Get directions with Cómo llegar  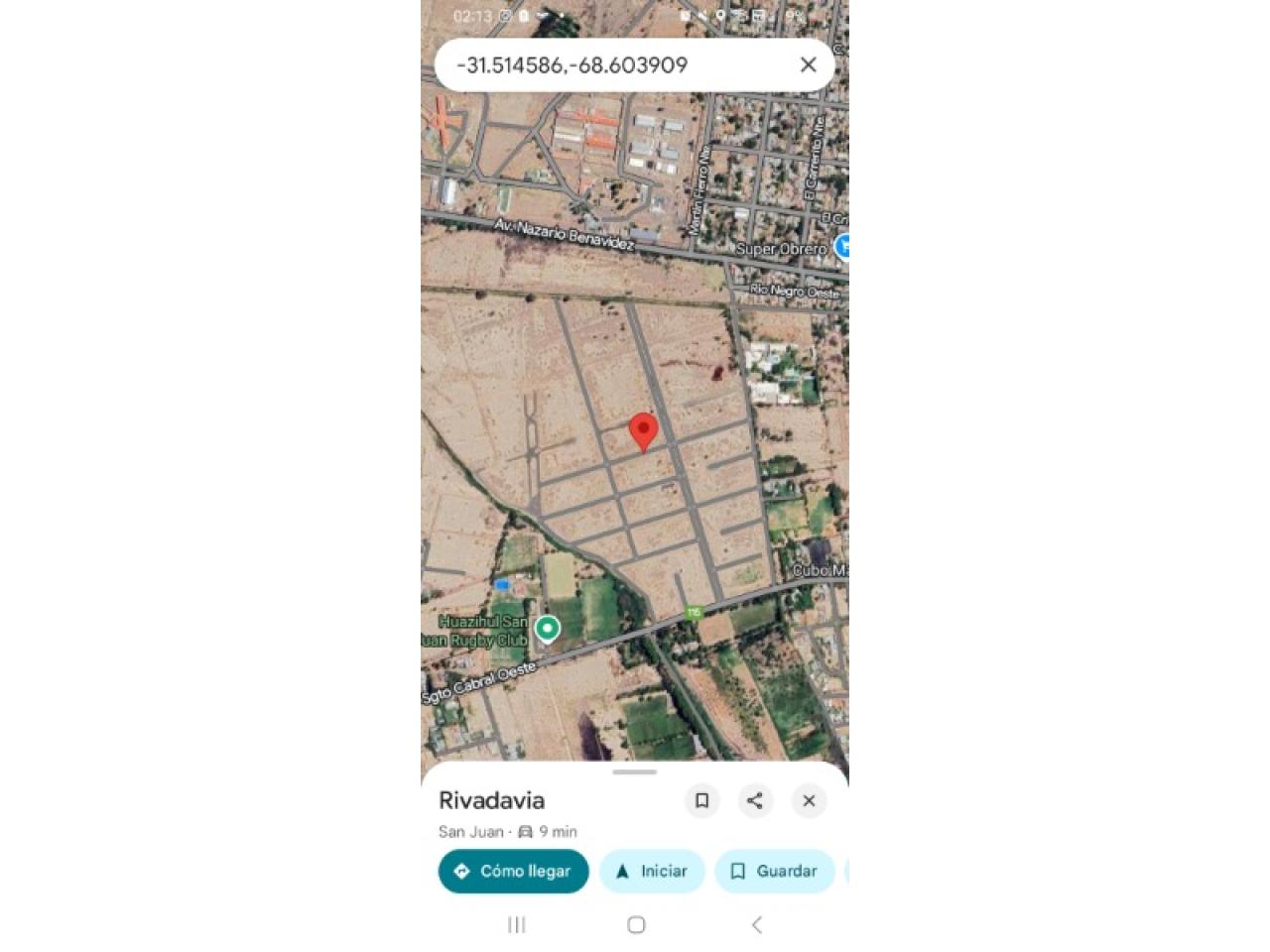click(x=513, y=871)
